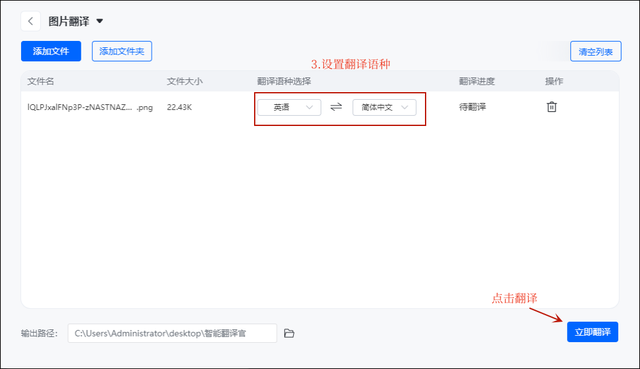
Task: Browse output folder with folder icon
Action: [289, 333]
